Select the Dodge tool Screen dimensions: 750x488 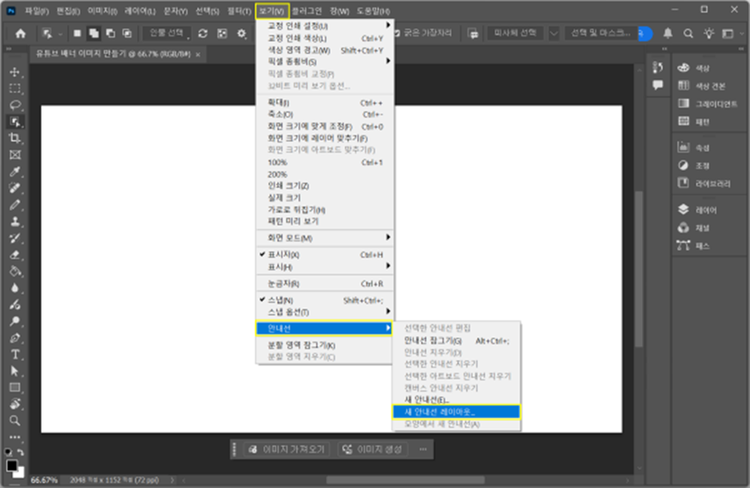point(15,304)
